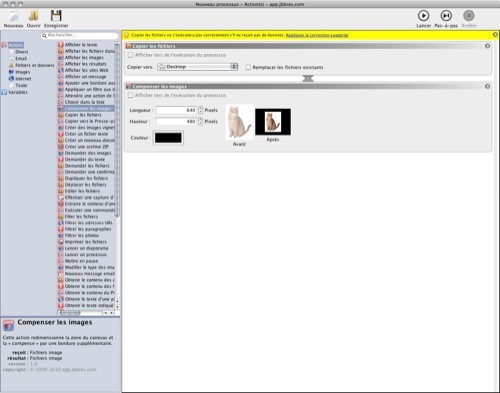Image resolution: width=500 pixels, height=393 pixels.
Task: Select the Actions category in the sidebar
Action: [16, 45]
